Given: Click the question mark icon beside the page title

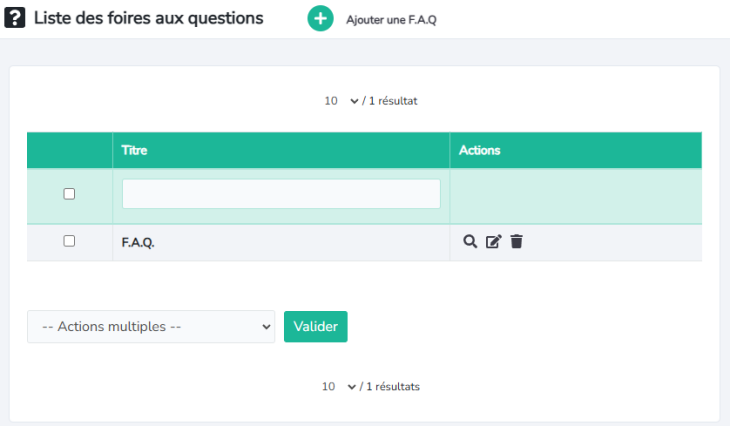Looking at the screenshot, I should pos(15,19).
